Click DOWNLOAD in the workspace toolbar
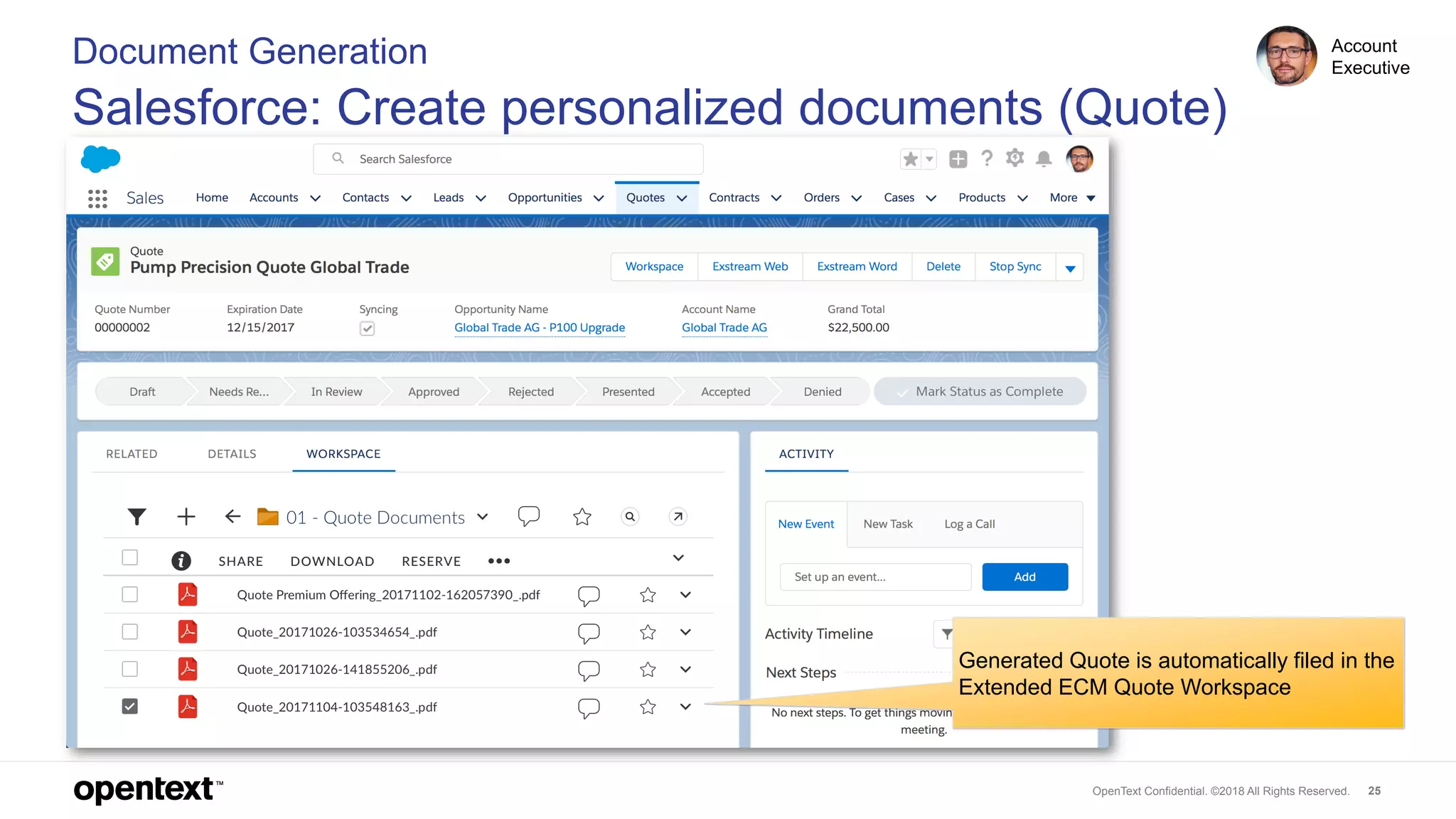 [332, 562]
